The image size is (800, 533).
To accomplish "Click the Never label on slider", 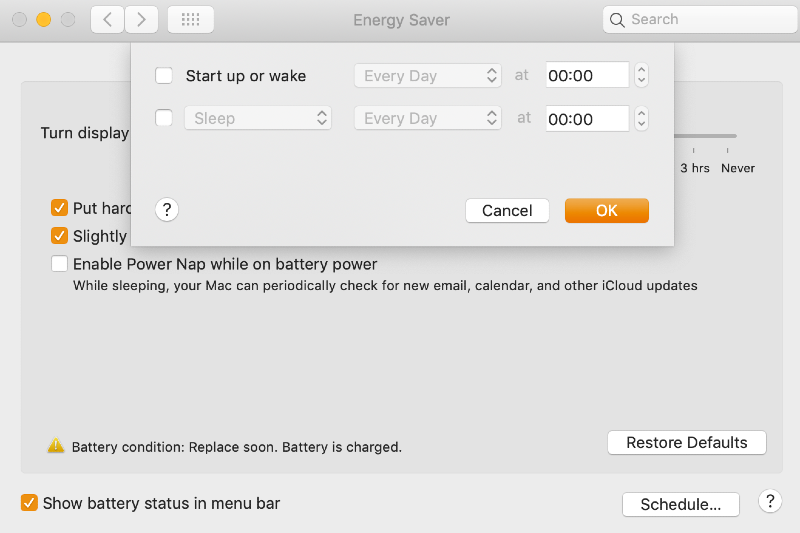I will coord(738,168).
